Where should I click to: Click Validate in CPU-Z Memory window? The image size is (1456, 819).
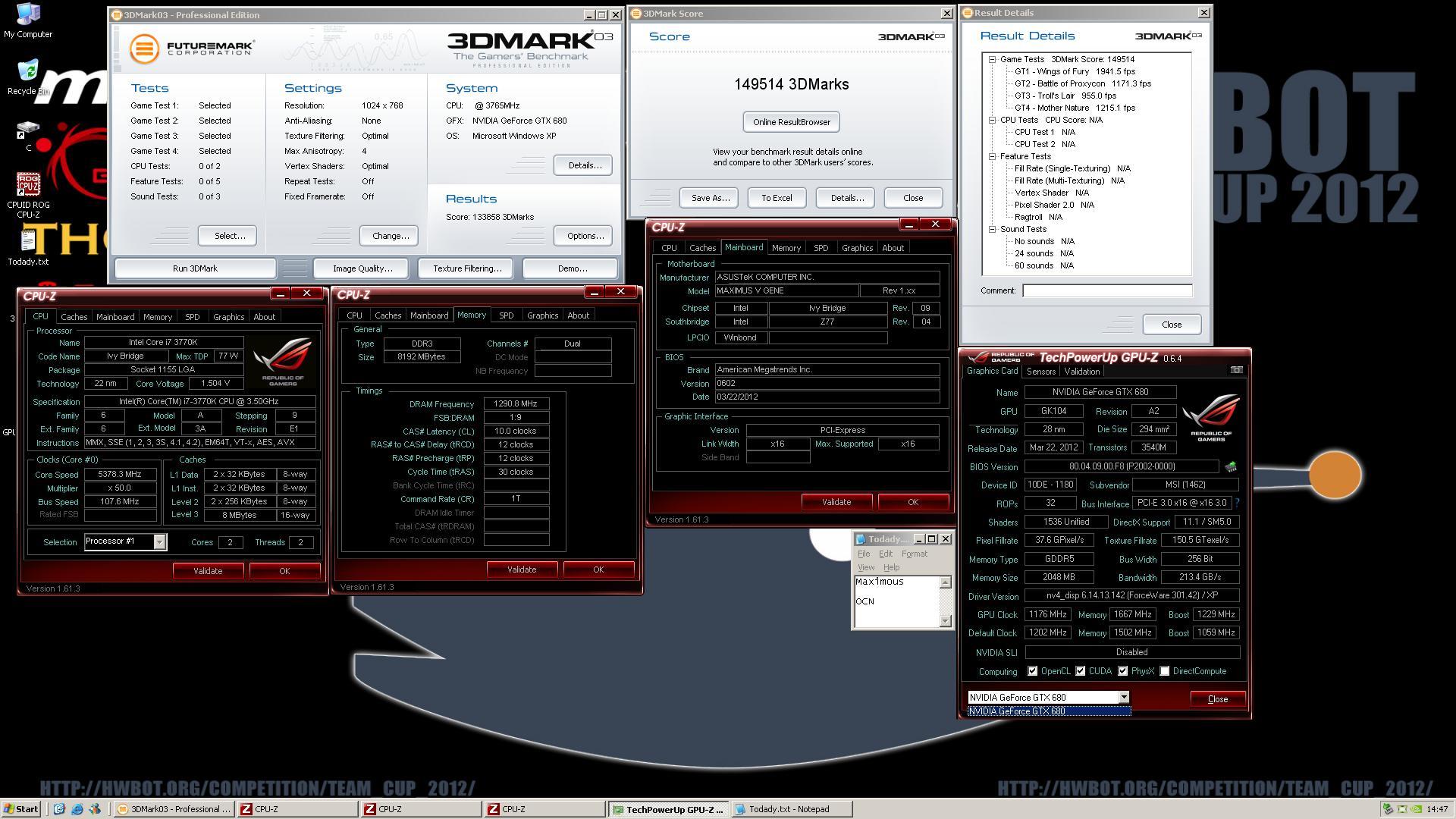[x=522, y=570]
